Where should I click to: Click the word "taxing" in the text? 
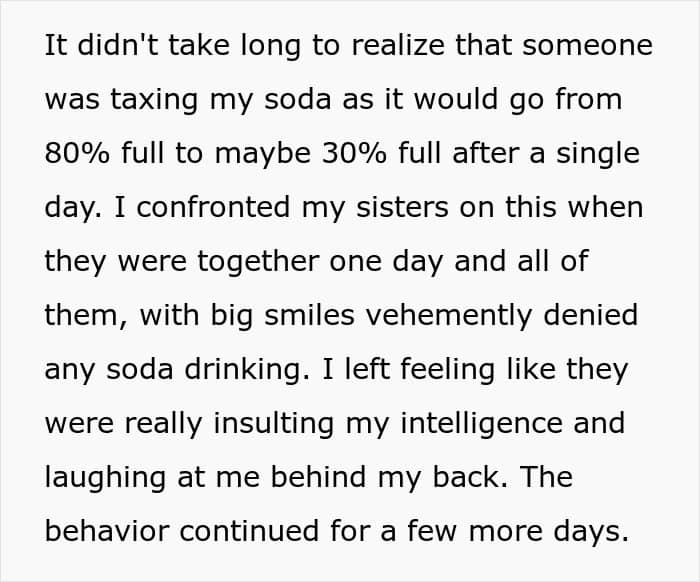154,101
